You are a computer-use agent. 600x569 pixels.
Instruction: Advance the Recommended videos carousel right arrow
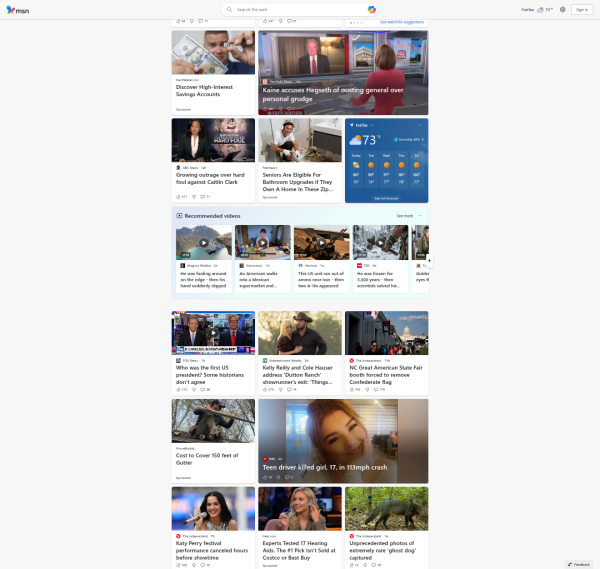tap(429, 260)
